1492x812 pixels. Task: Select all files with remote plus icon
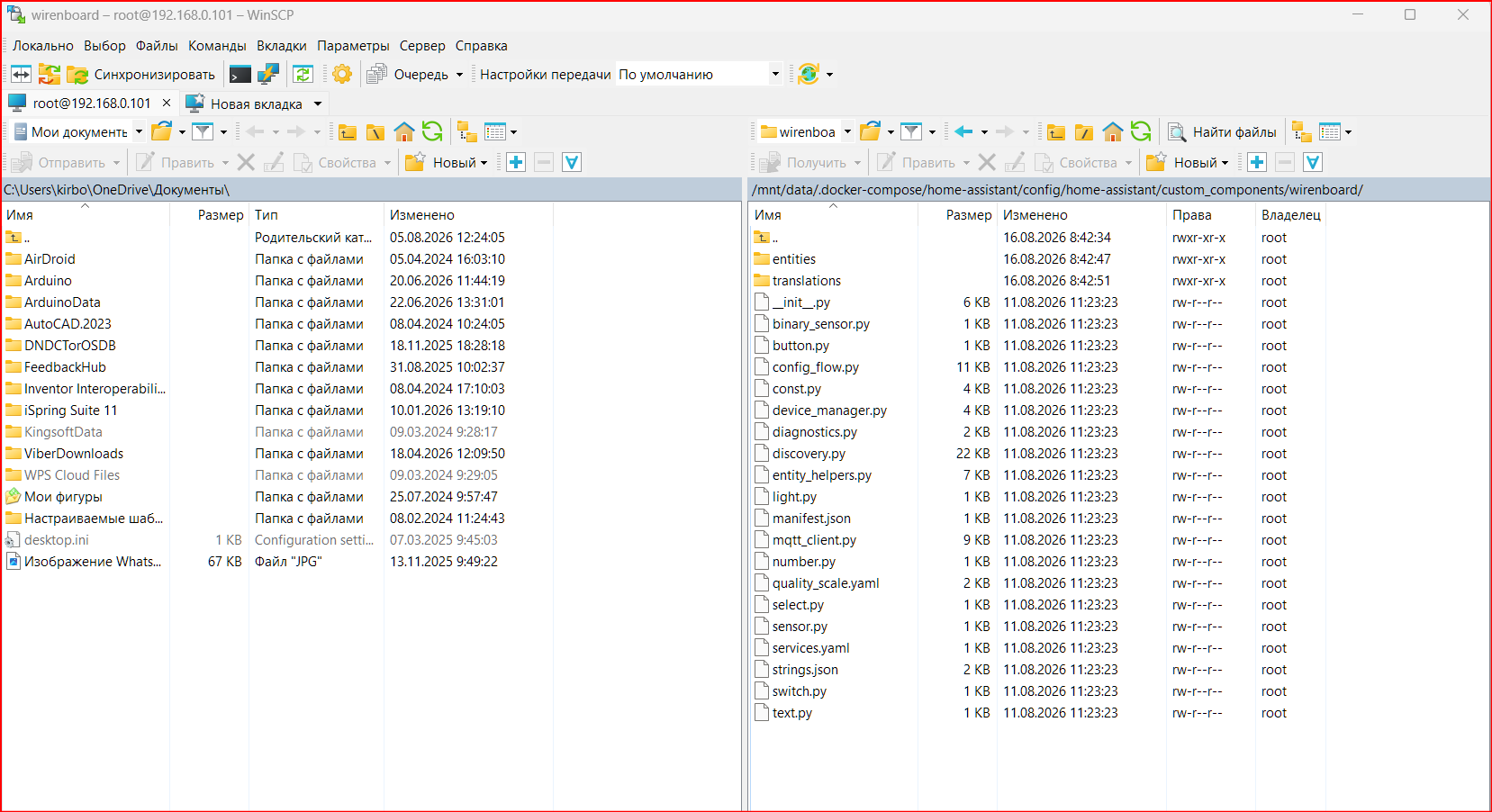[x=1257, y=162]
